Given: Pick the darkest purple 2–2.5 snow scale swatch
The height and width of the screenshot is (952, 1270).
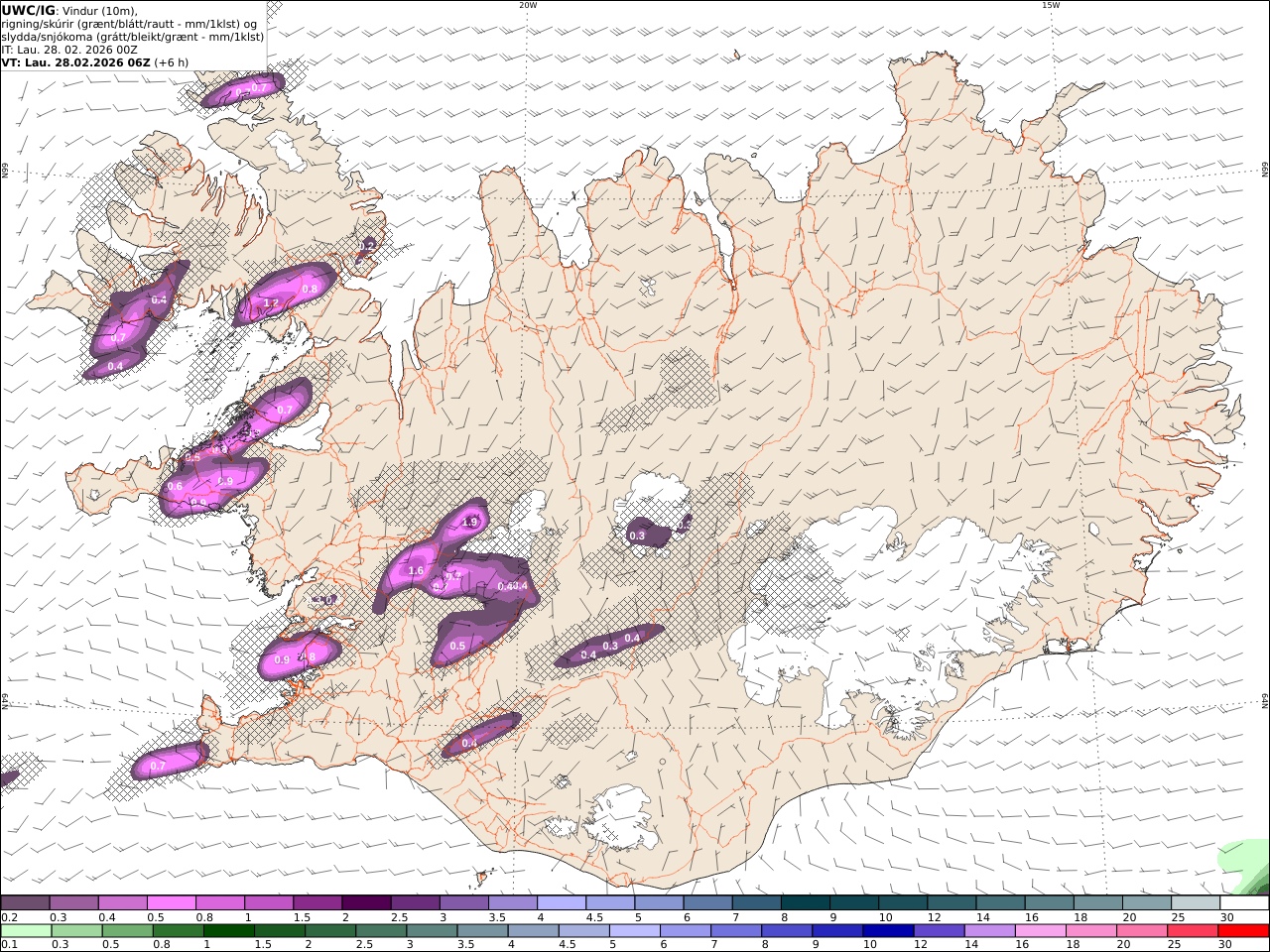Looking at the screenshot, I should (366, 903).
